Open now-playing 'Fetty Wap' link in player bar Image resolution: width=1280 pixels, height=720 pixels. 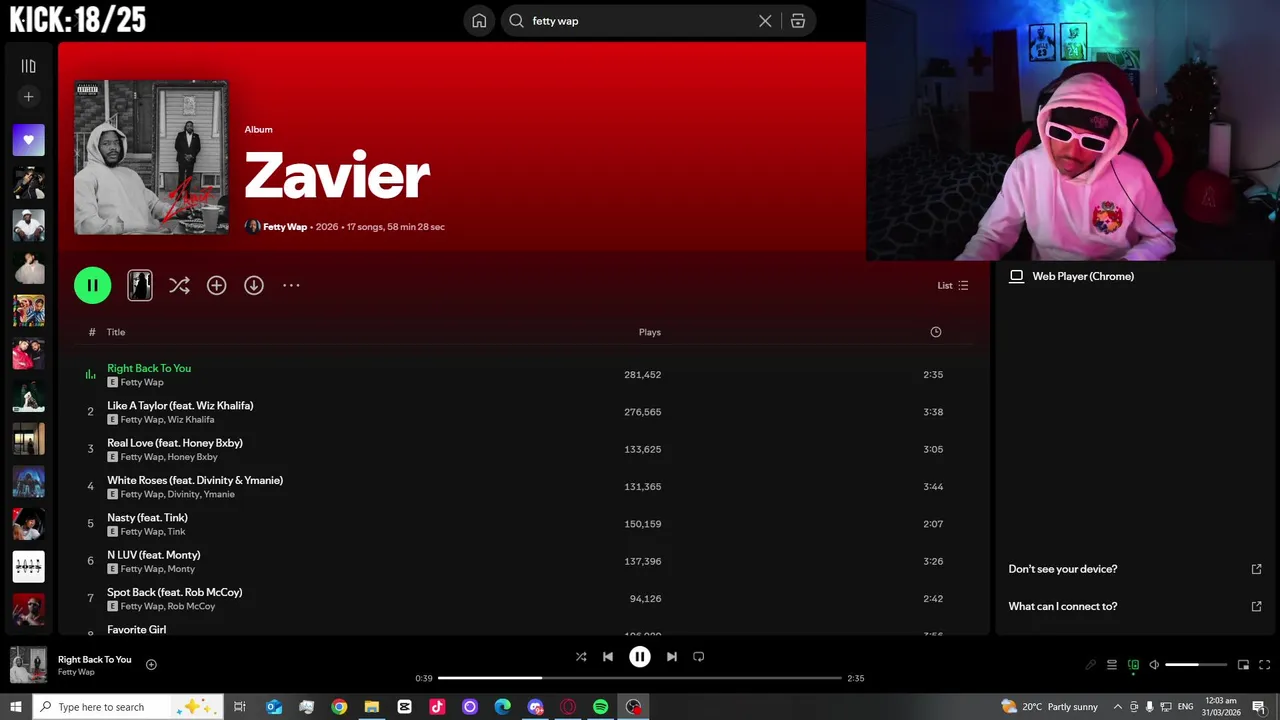point(76,672)
